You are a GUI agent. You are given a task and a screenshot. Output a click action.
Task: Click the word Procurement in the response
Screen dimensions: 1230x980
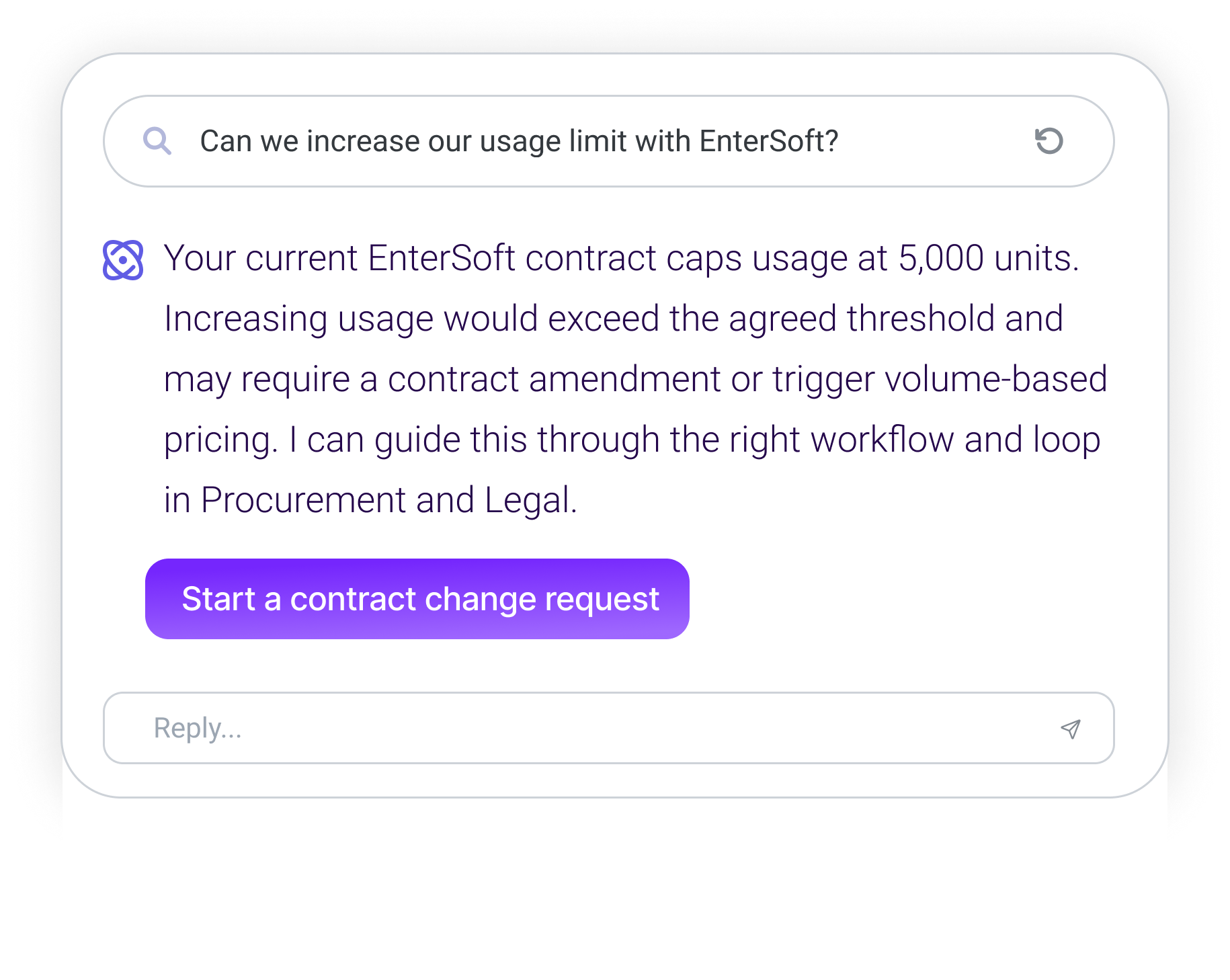point(302,499)
